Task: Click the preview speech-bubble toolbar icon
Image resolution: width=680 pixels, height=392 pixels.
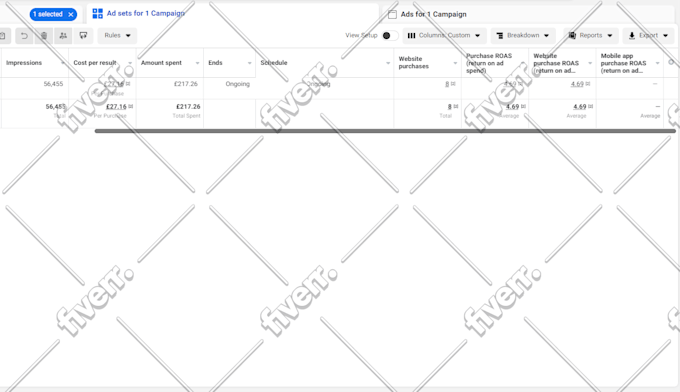Action: (83, 36)
